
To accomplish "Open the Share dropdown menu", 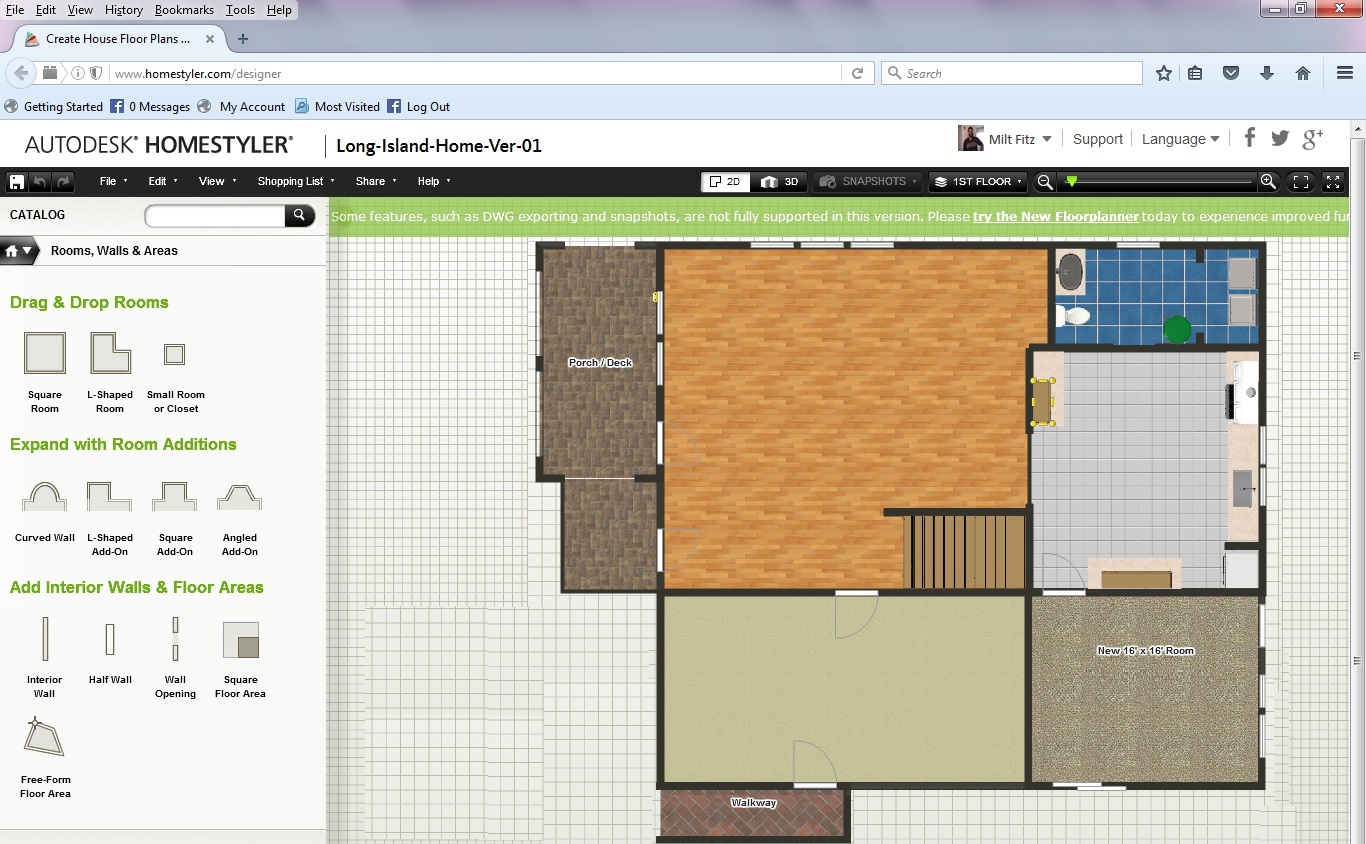I will (376, 182).
